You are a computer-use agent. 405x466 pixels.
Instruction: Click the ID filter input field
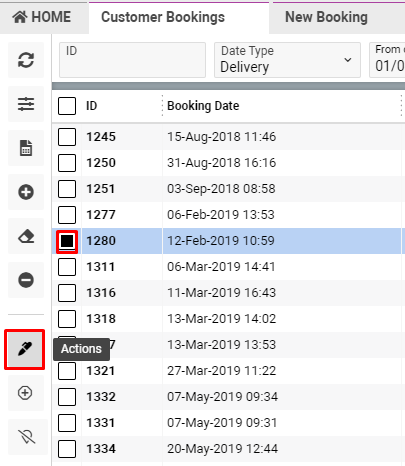click(132, 60)
